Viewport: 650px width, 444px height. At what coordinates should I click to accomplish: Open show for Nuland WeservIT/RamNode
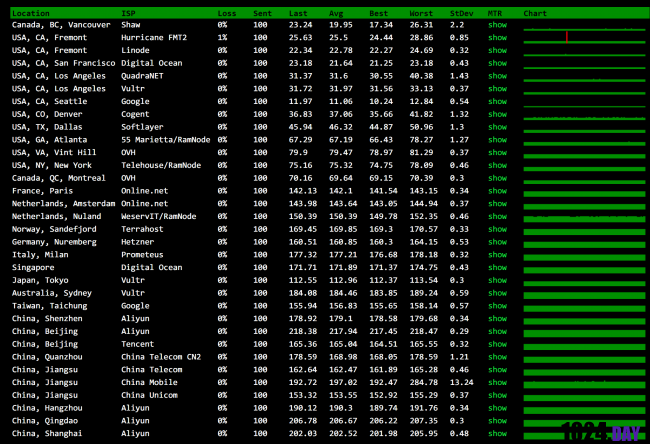[x=497, y=216]
